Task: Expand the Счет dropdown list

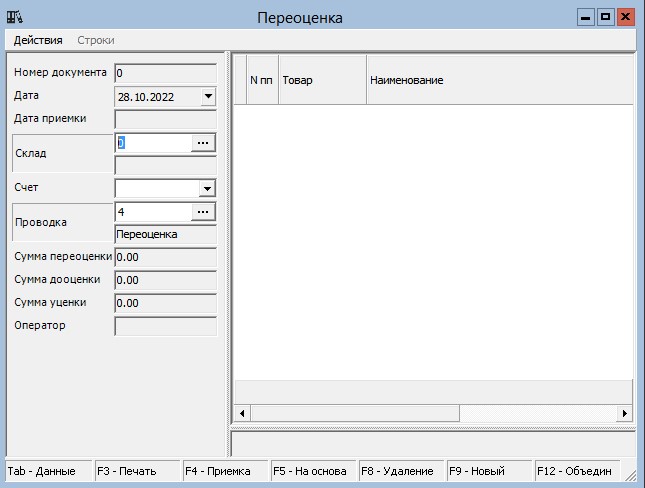Action: point(207,188)
